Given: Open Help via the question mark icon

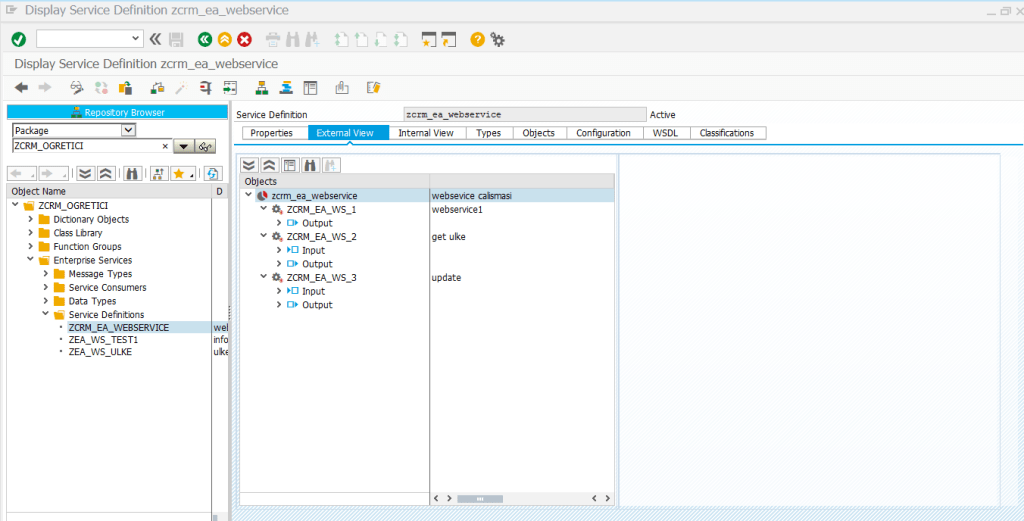Looking at the screenshot, I should [x=477, y=39].
